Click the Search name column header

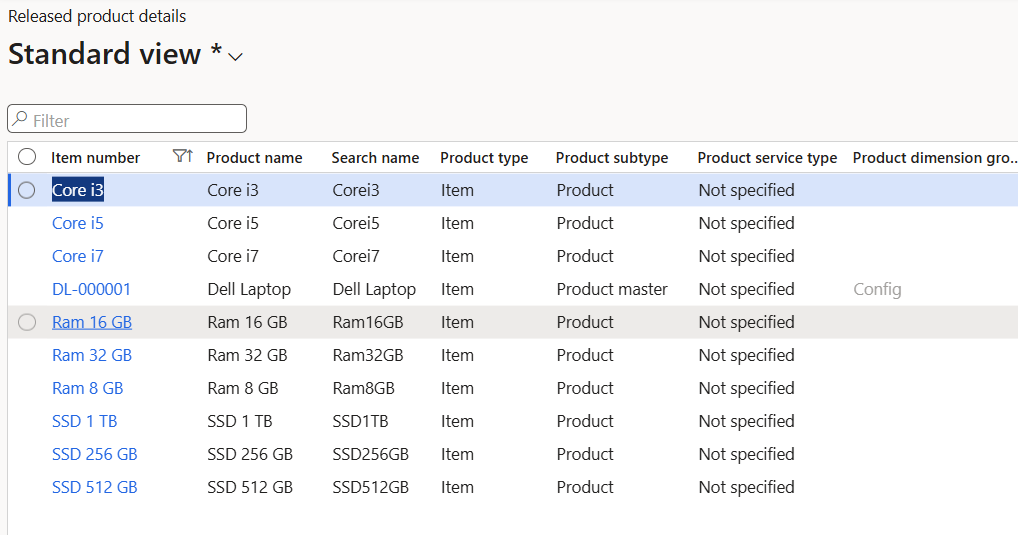[x=375, y=158]
